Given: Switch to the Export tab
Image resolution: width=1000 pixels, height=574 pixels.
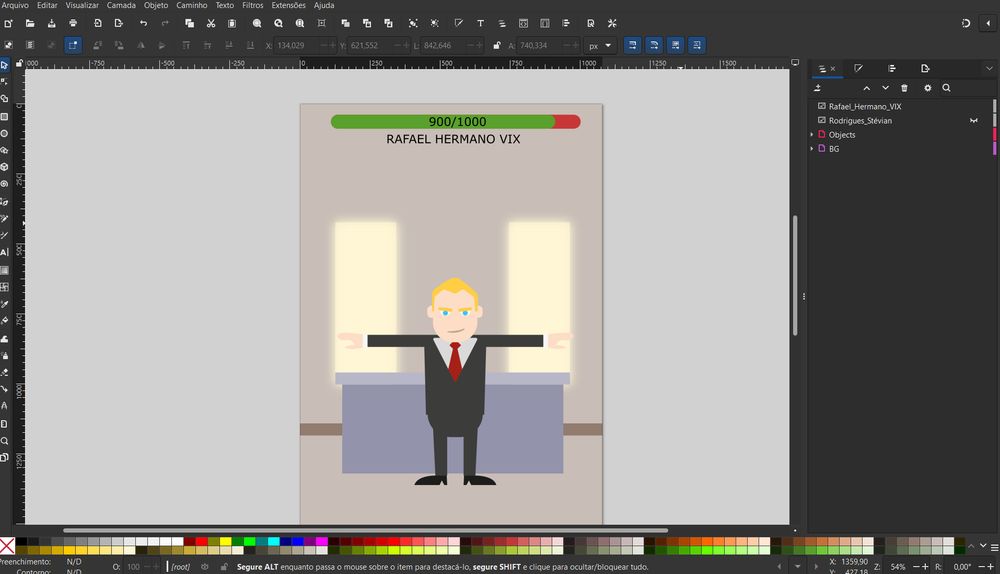Looking at the screenshot, I should pos(925,68).
